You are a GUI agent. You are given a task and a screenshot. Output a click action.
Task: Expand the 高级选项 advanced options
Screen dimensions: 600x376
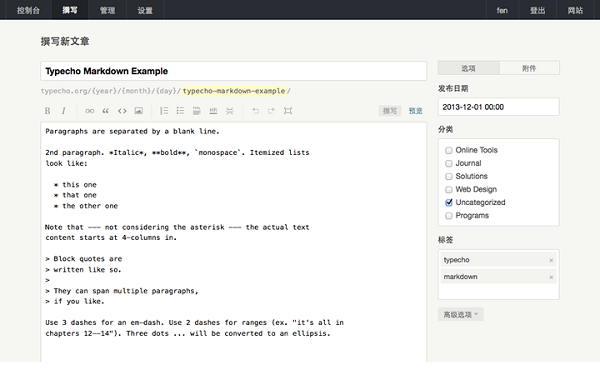click(x=461, y=314)
